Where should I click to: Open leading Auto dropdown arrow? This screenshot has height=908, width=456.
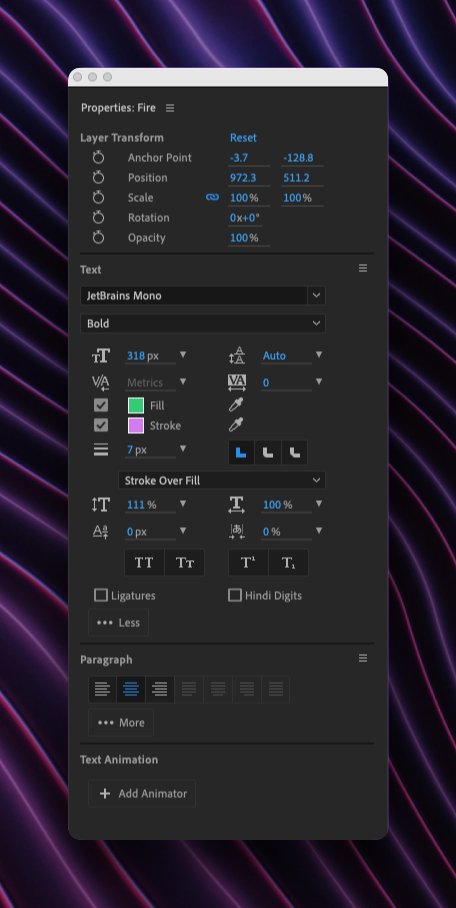point(319,354)
